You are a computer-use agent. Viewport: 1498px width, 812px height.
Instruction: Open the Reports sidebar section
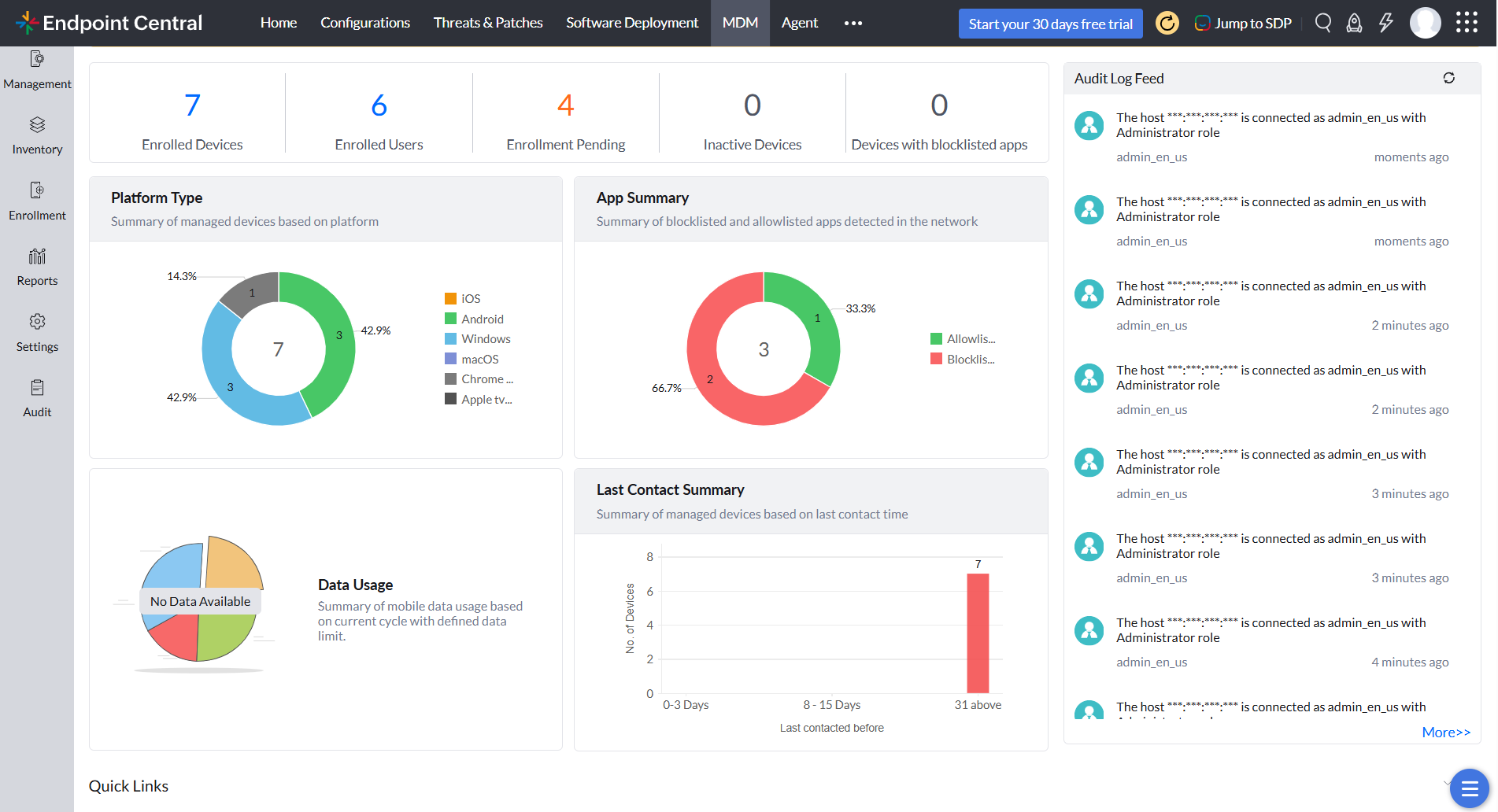pyautogui.click(x=37, y=268)
